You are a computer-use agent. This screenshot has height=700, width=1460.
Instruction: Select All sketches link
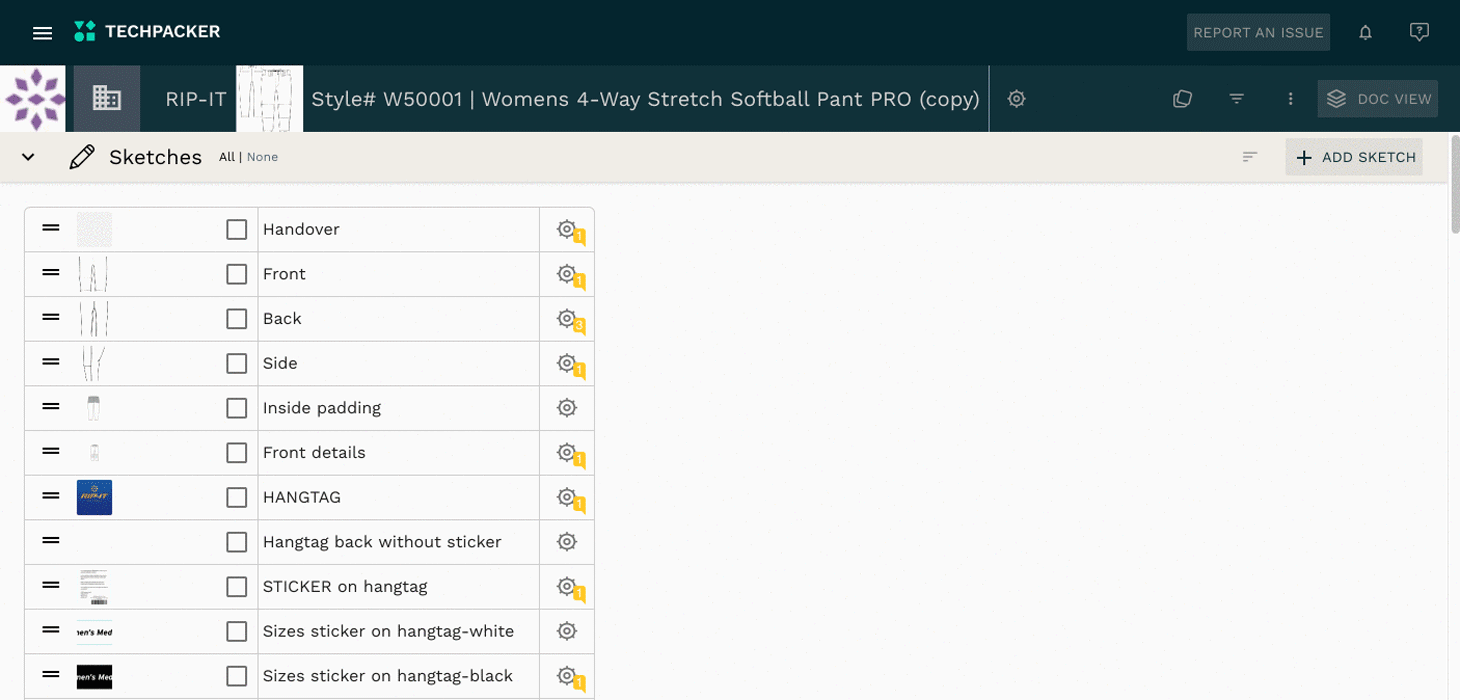[227, 157]
